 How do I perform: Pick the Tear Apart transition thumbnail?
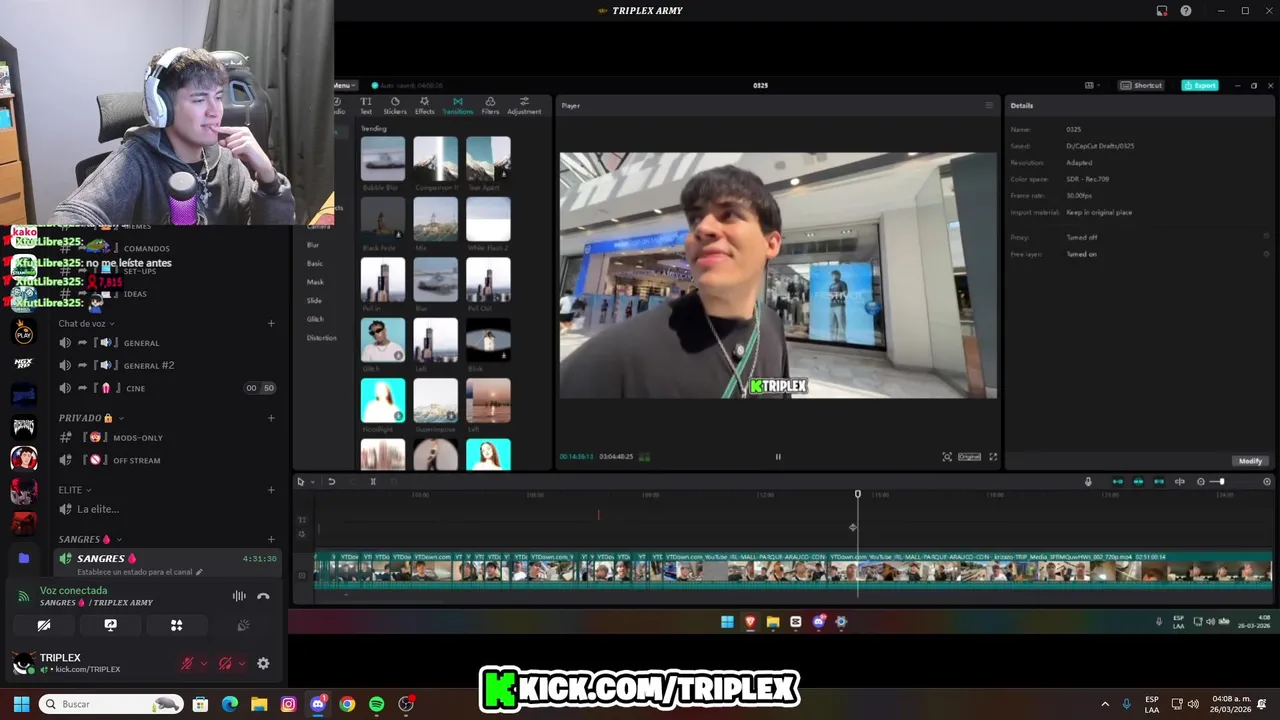488,159
